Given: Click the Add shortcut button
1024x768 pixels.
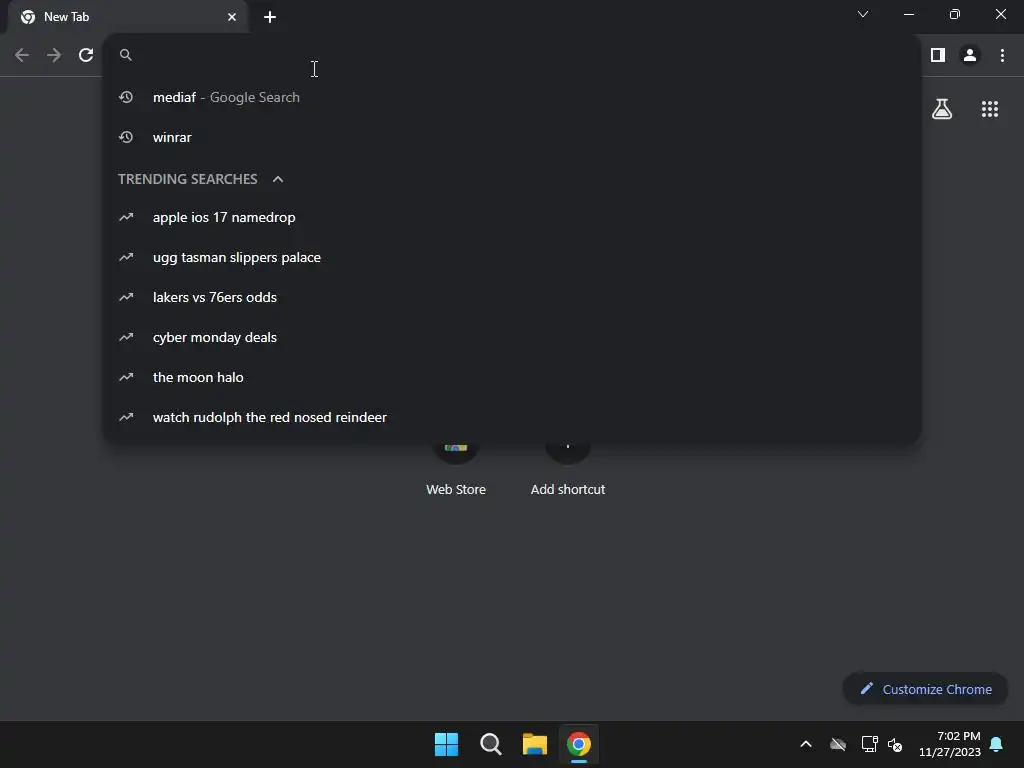Looking at the screenshot, I should [568, 470].
